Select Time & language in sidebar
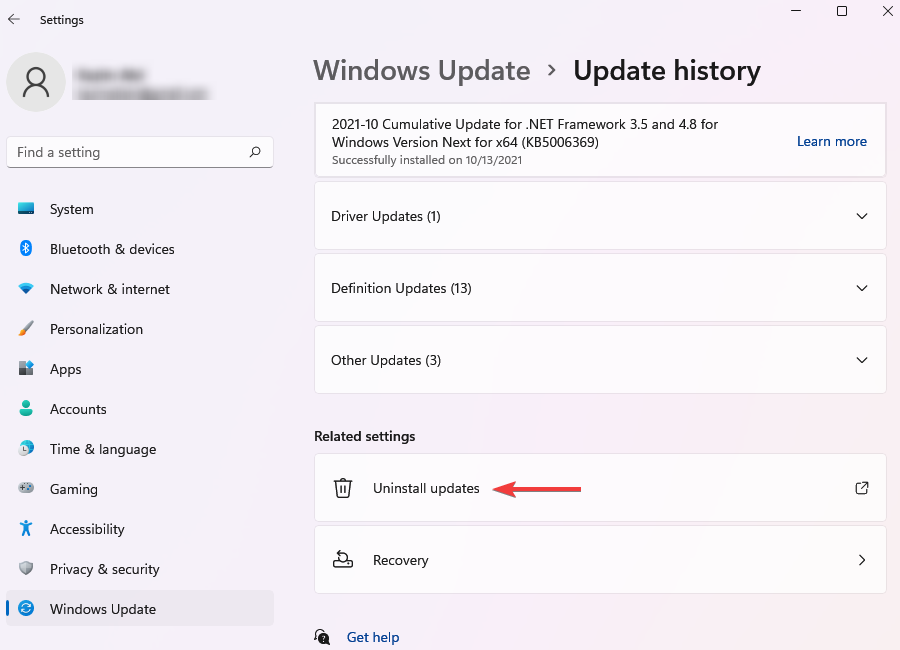This screenshot has height=650, width=900. (139, 448)
